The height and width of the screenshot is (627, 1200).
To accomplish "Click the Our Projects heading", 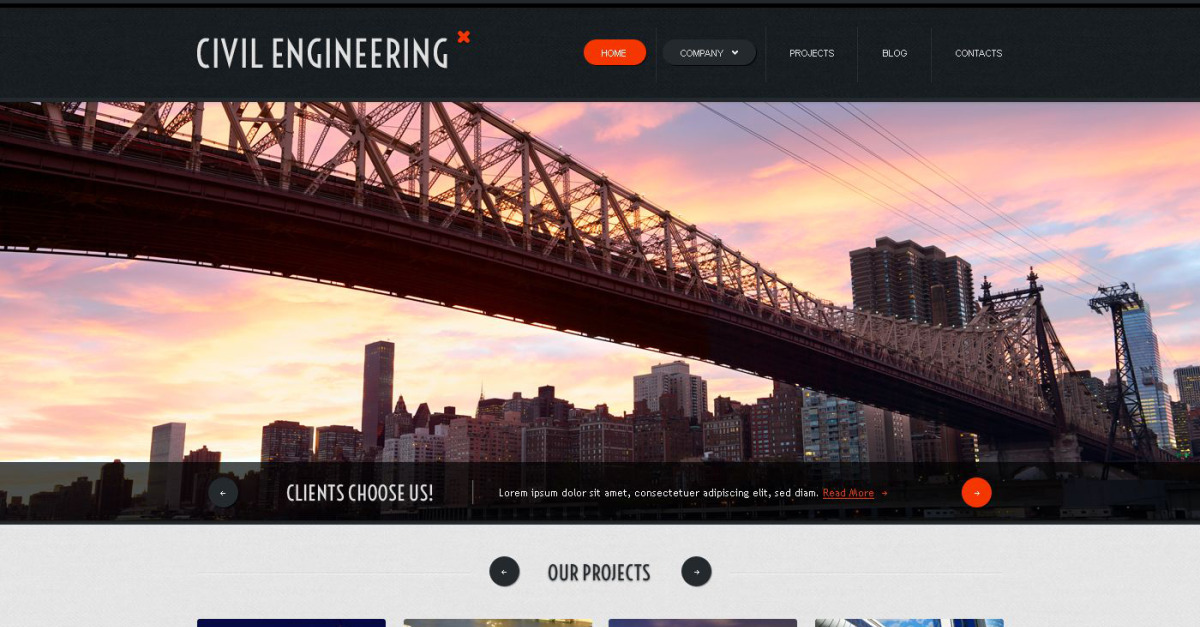I will pos(599,572).
